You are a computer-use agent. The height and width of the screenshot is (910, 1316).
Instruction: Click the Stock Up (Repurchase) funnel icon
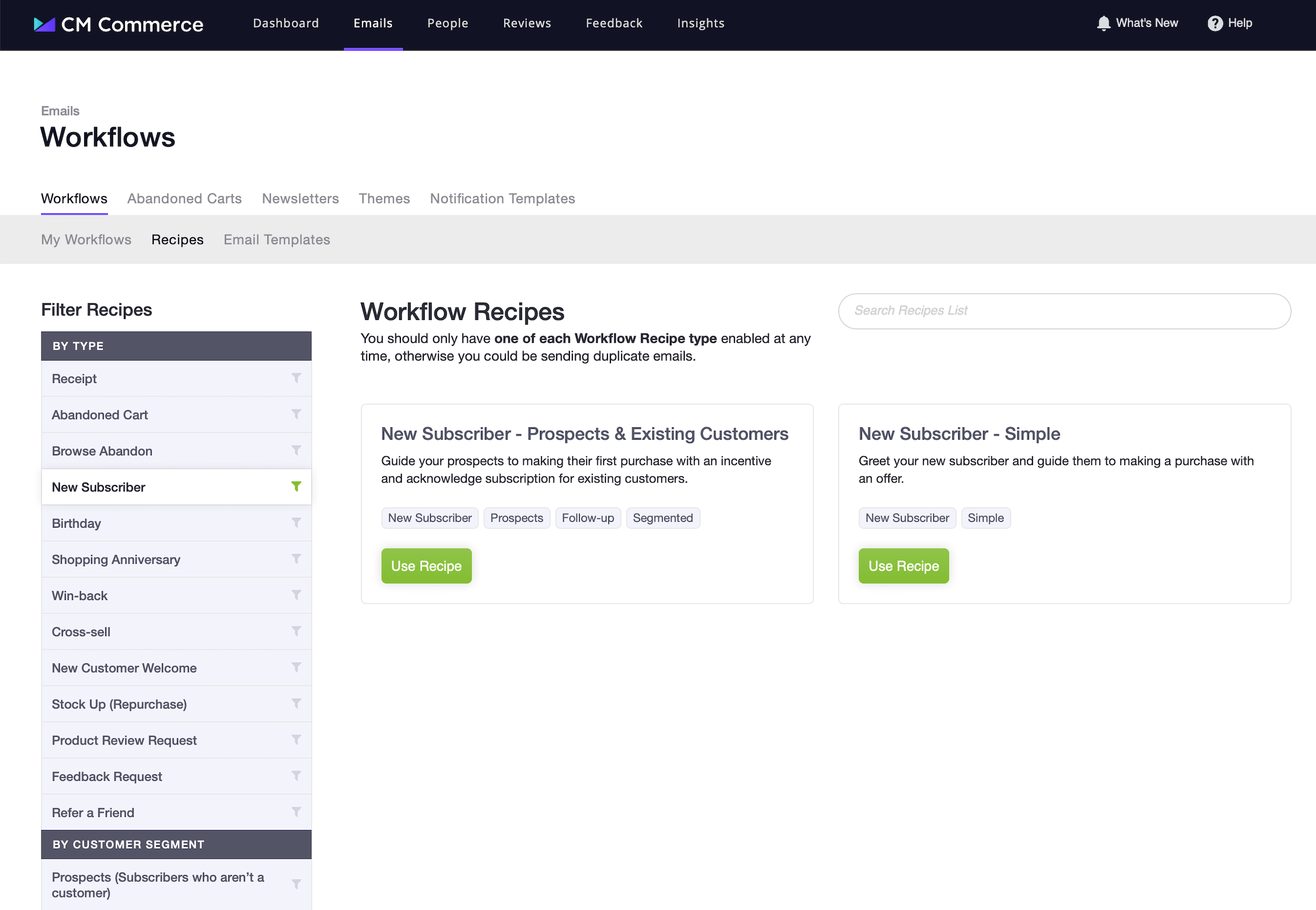click(x=297, y=703)
